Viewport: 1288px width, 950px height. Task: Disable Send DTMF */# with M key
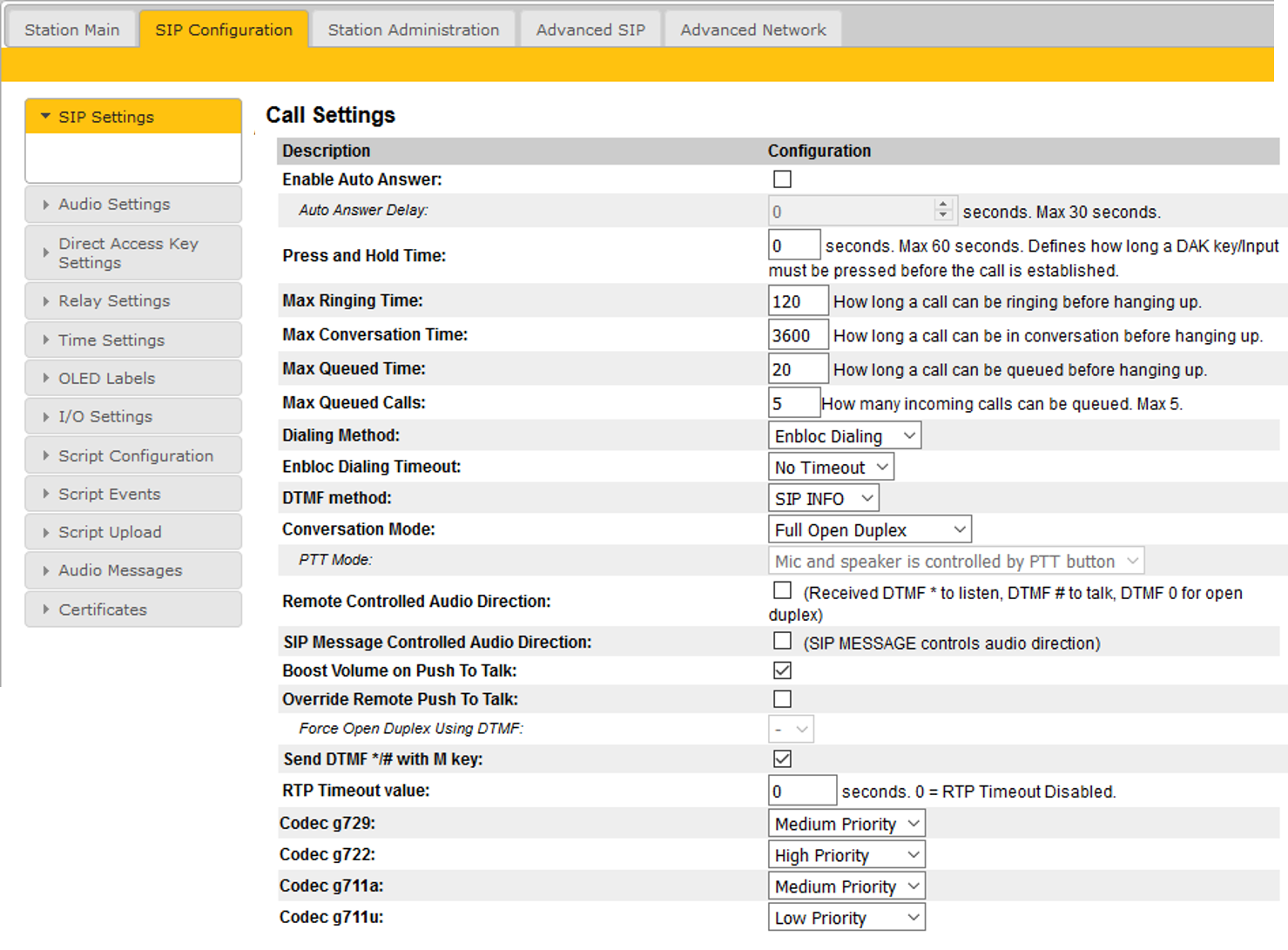(x=782, y=759)
